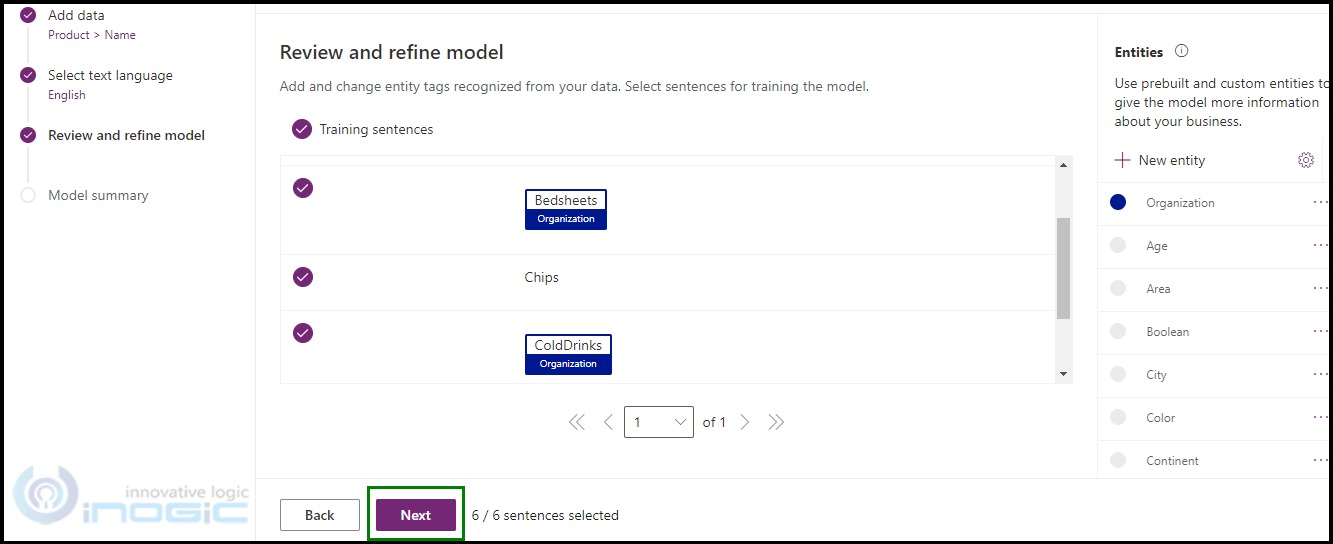1333x544 pixels.
Task: Go to the first page arrow
Action: [577, 422]
